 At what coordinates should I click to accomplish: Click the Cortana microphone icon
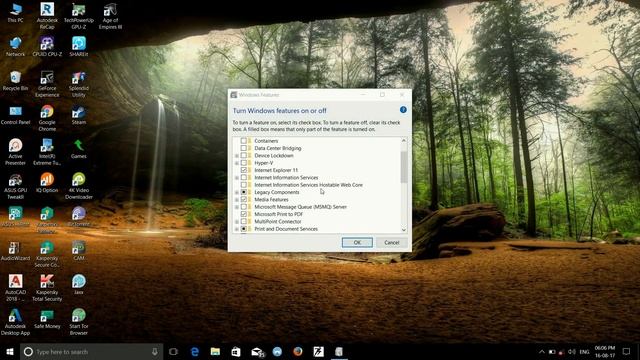click(155, 351)
